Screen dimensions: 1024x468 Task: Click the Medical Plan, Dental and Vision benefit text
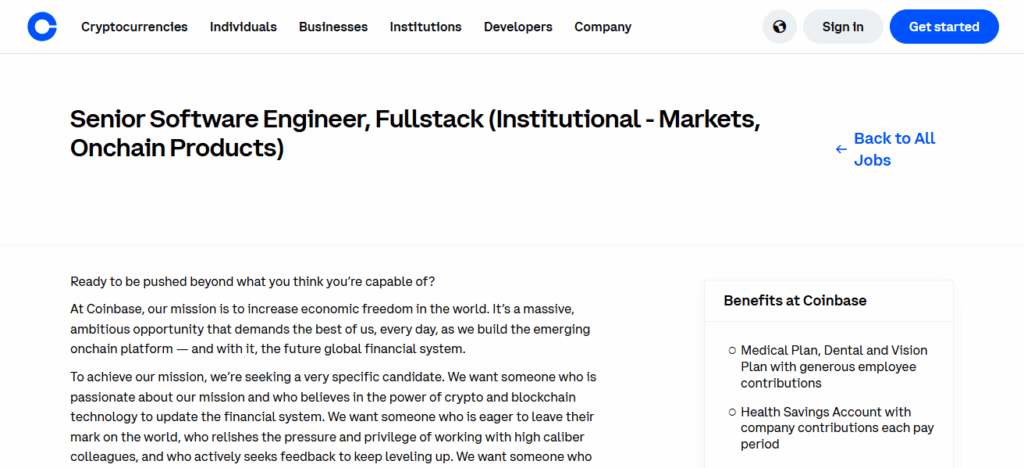(834, 366)
